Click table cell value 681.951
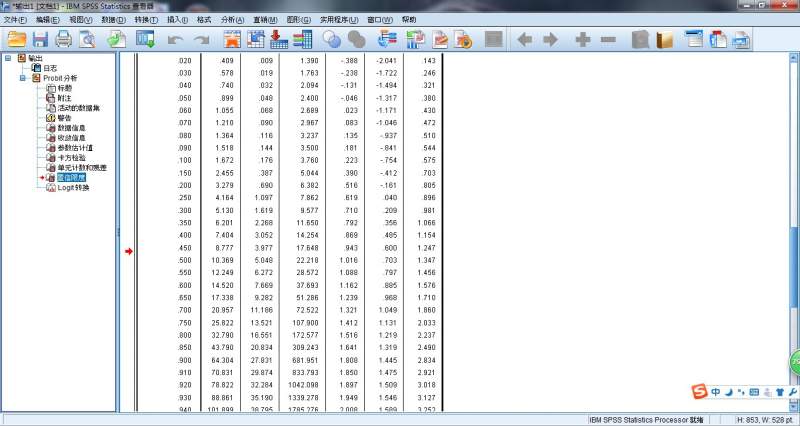The image size is (800, 426). point(305,360)
